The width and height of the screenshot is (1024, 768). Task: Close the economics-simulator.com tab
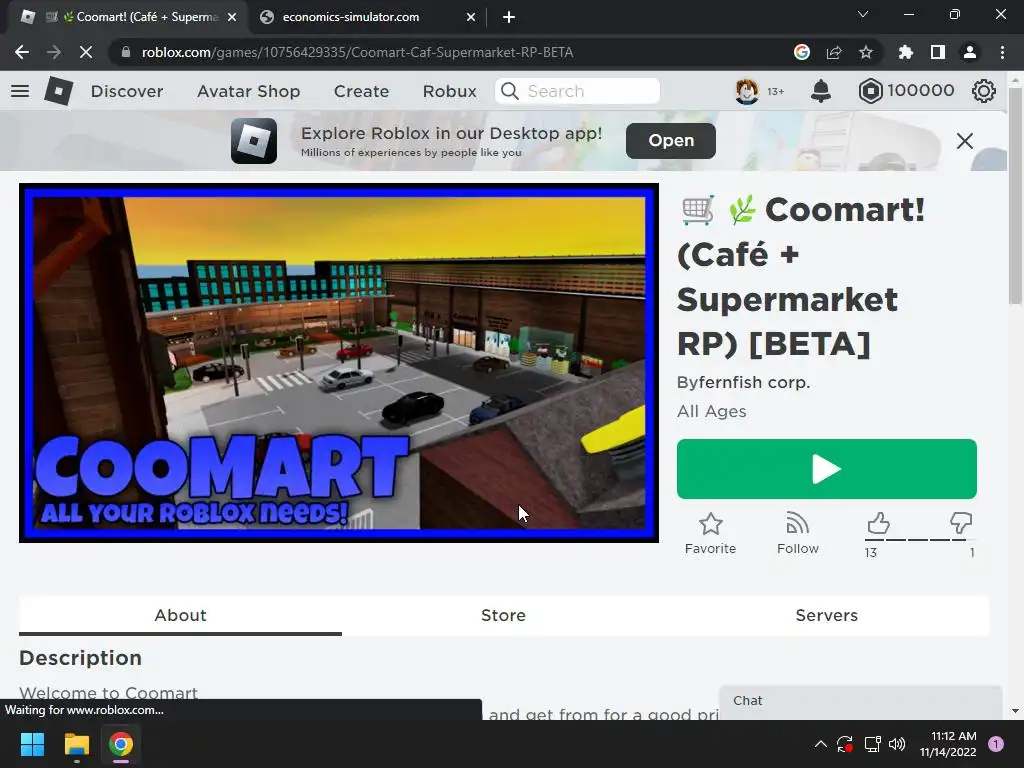pyautogui.click(x=471, y=18)
